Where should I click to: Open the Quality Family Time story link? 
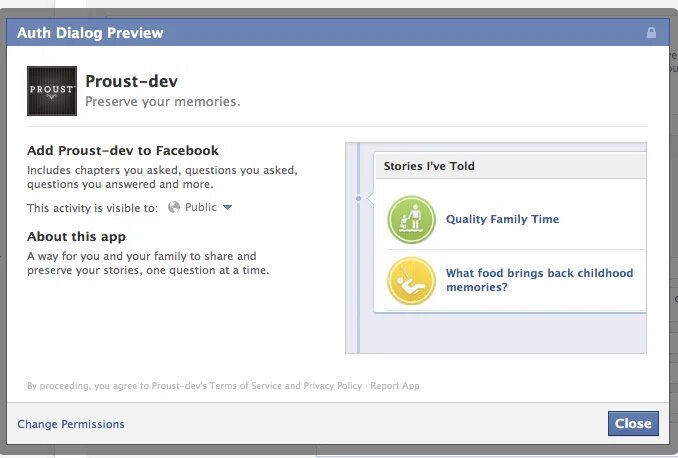click(502, 219)
